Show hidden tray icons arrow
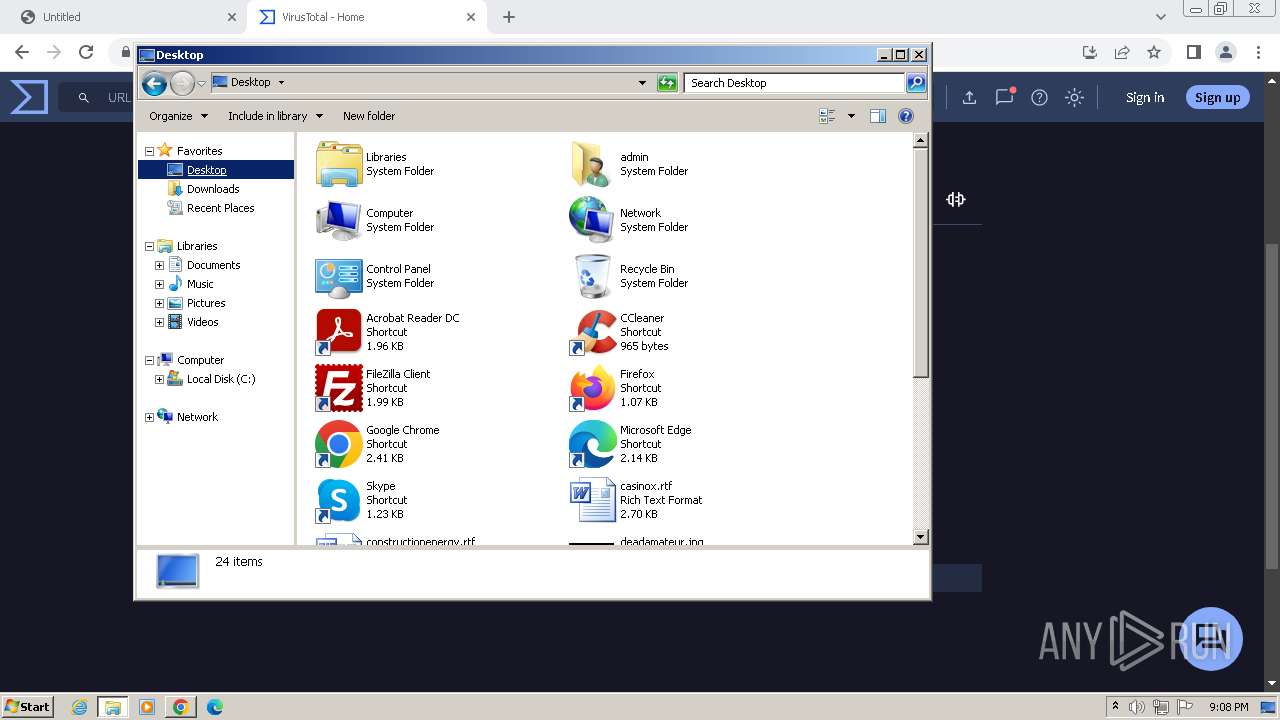The width and height of the screenshot is (1280, 720). pos(1115,706)
